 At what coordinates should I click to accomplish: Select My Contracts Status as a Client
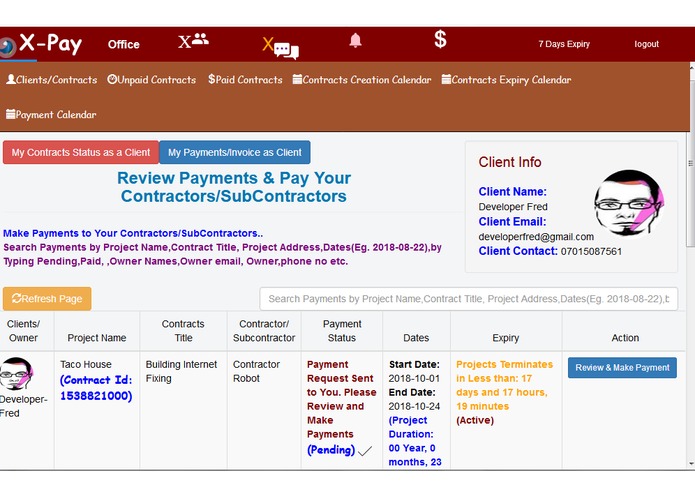coord(81,152)
